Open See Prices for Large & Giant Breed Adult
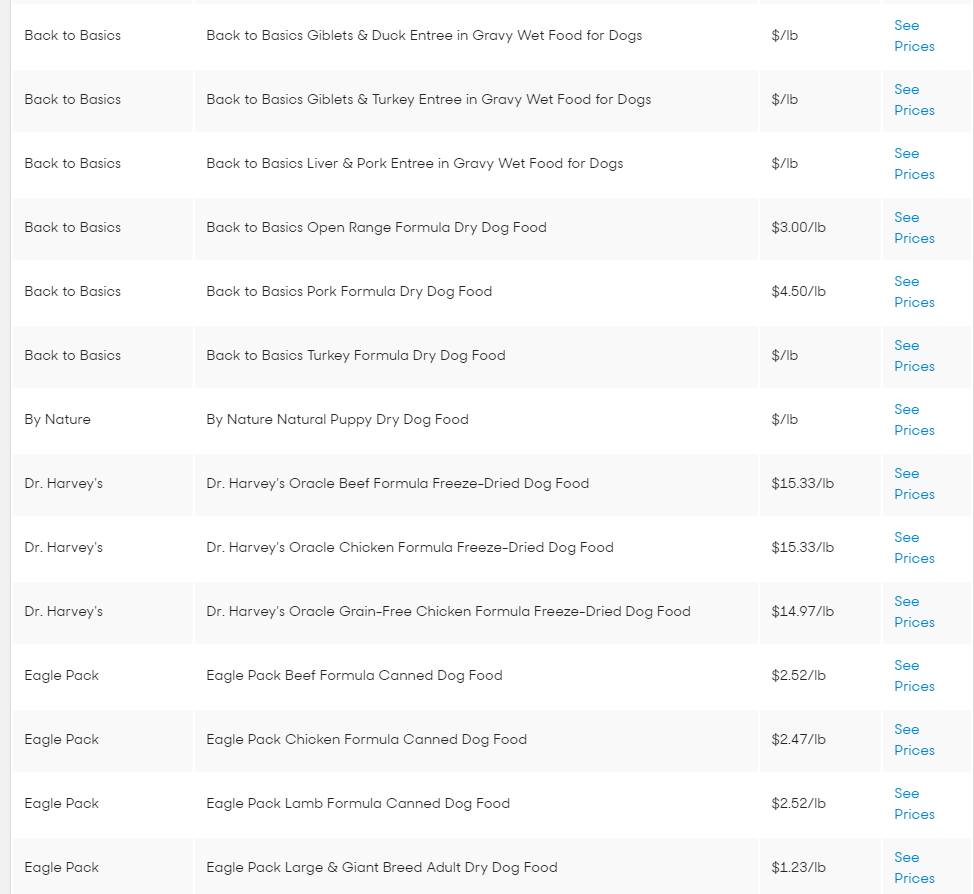Screen dimensions: 974x894 coord(914,868)
